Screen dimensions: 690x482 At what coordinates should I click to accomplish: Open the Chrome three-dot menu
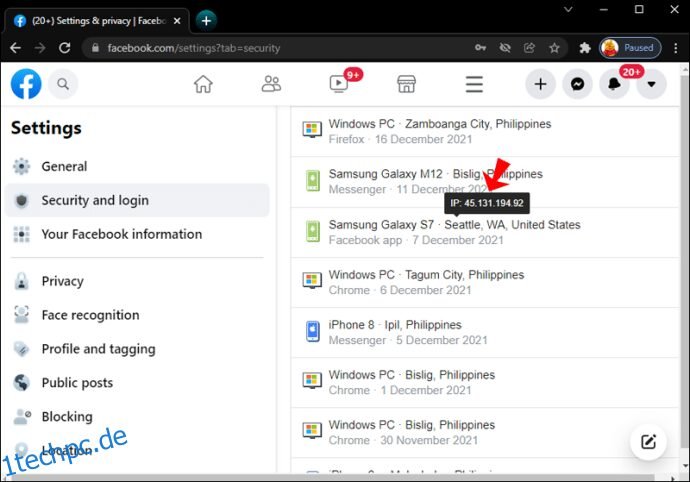675,48
